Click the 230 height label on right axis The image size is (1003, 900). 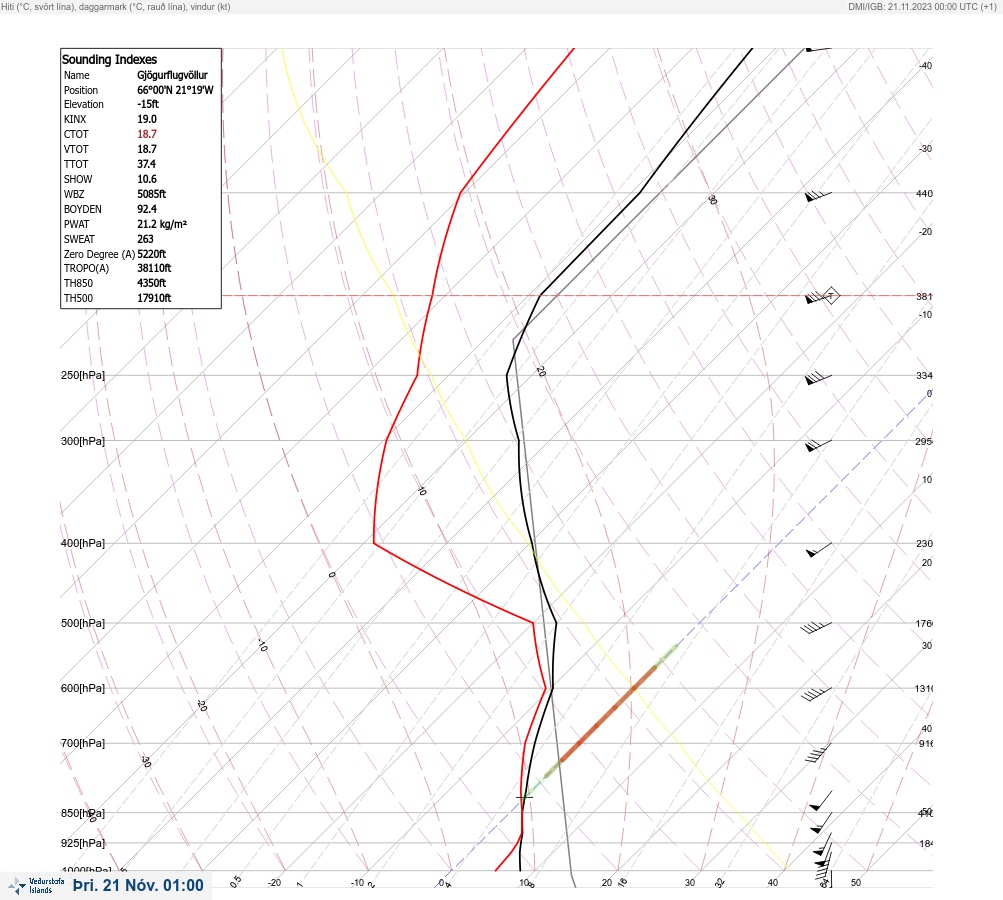(x=924, y=544)
